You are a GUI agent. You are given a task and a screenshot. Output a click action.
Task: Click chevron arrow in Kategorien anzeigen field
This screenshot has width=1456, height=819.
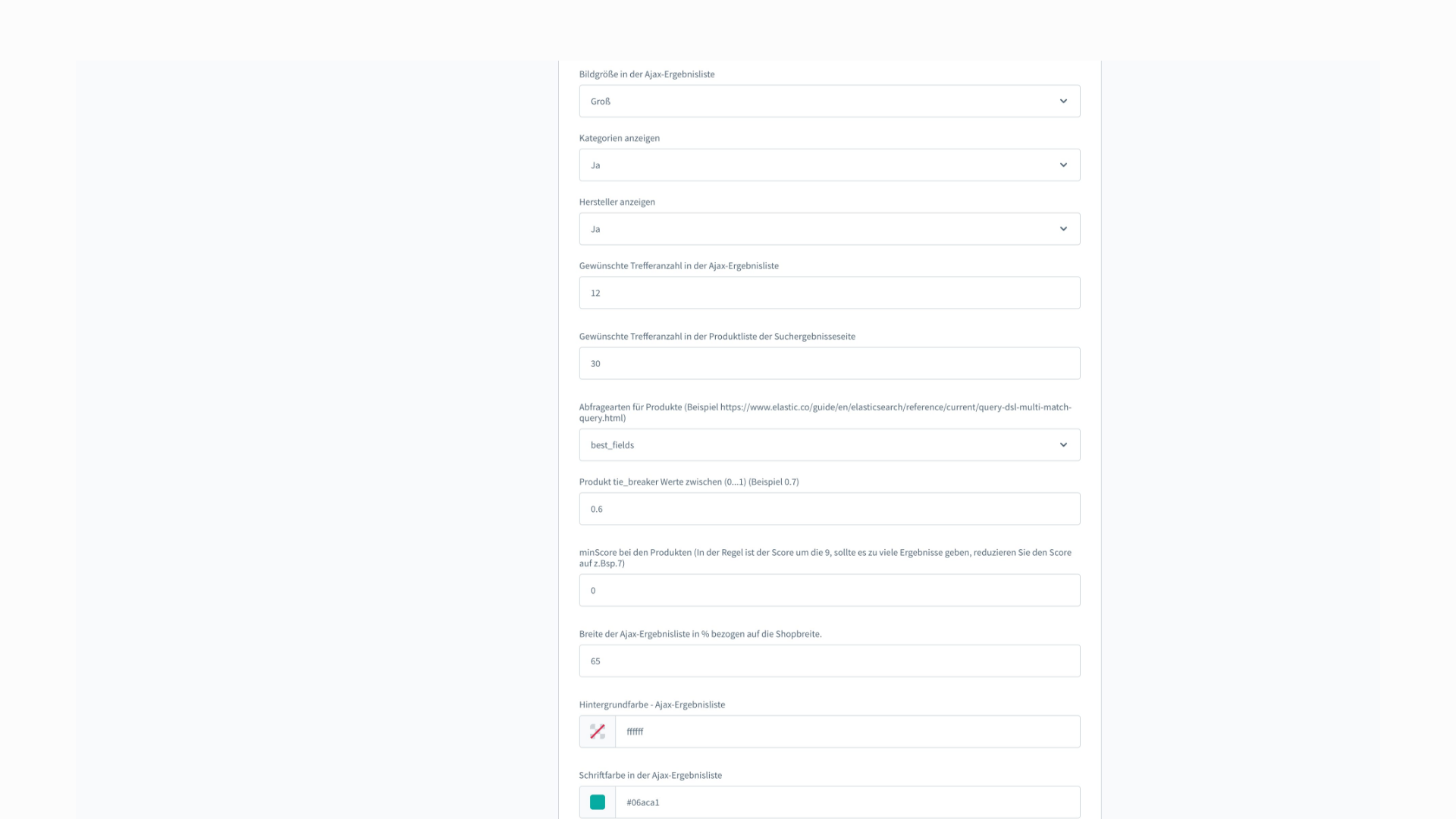pos(1063,165)
